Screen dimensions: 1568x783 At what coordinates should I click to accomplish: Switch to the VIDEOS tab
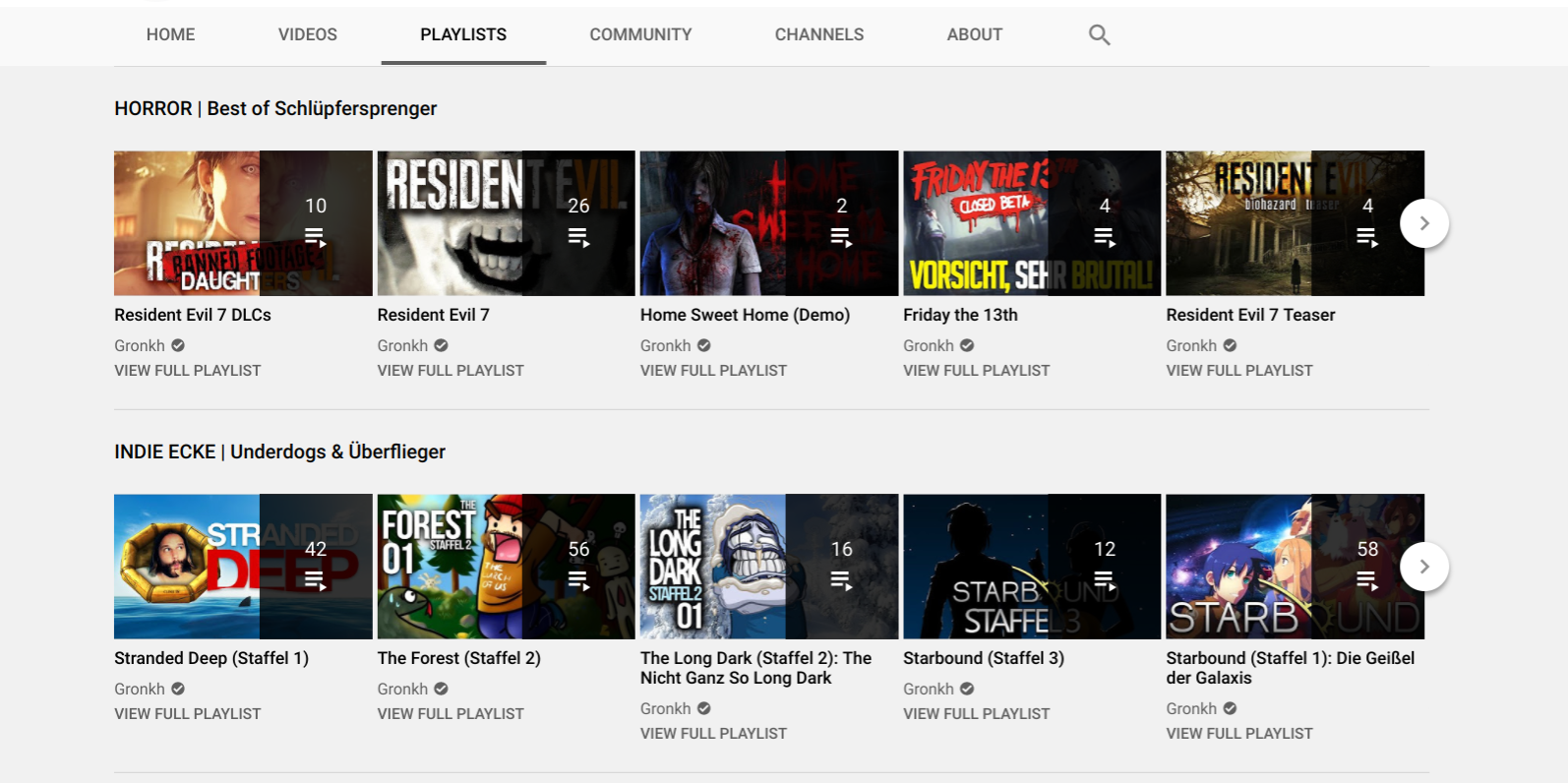point(308,34)
